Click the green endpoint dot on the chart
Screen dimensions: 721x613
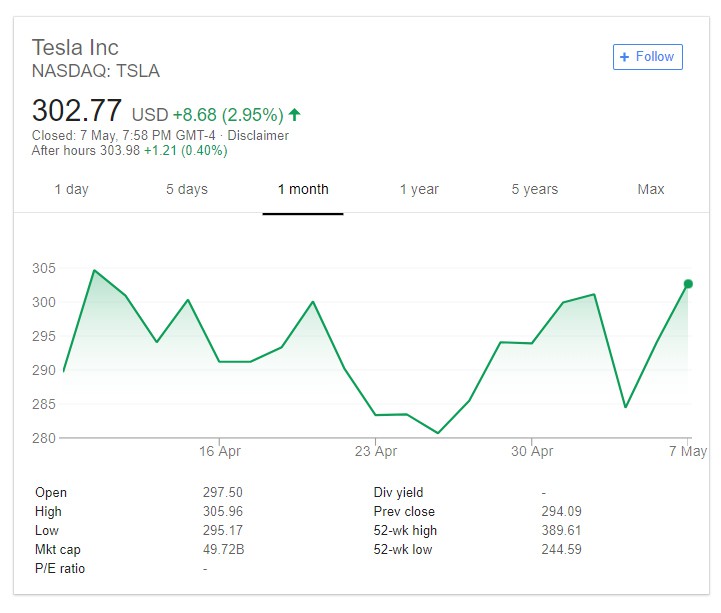(688, 284)
